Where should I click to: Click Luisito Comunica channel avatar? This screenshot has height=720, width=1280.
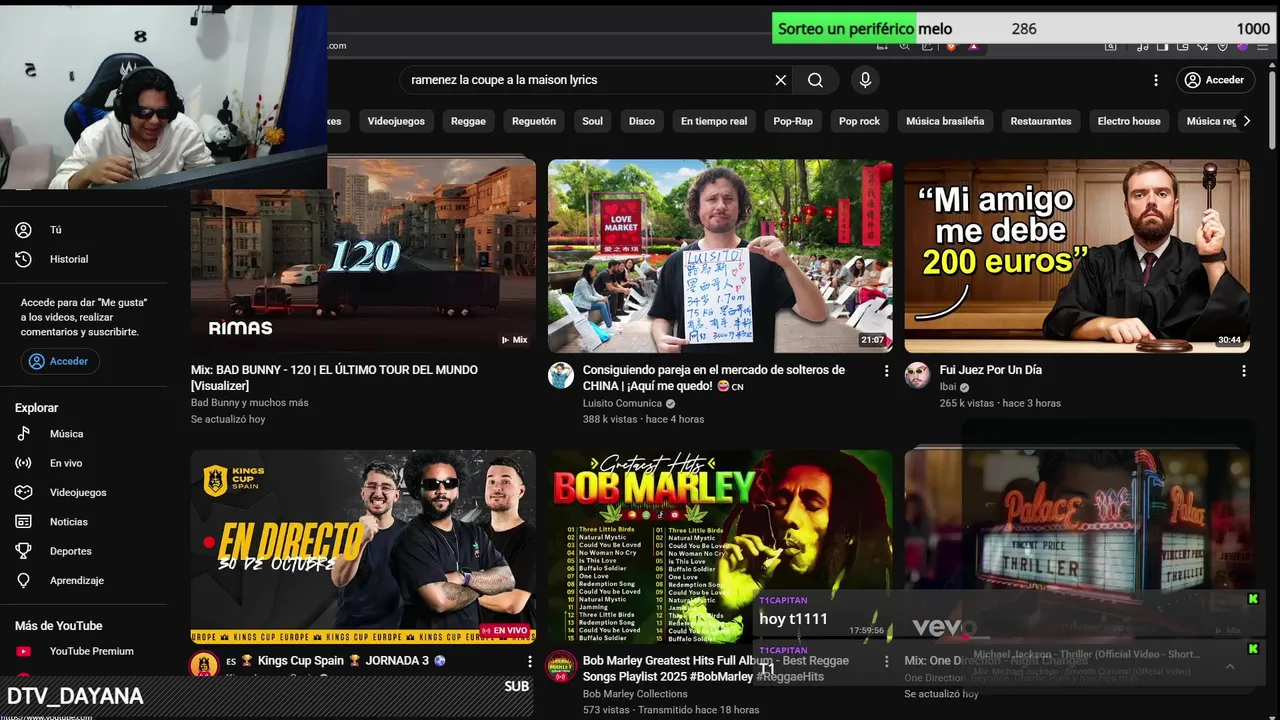point(561,376)
